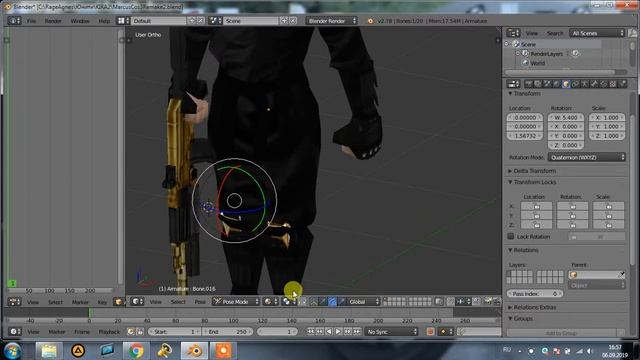
Task: Click the Pass Index field
Action: pos(535,293)
